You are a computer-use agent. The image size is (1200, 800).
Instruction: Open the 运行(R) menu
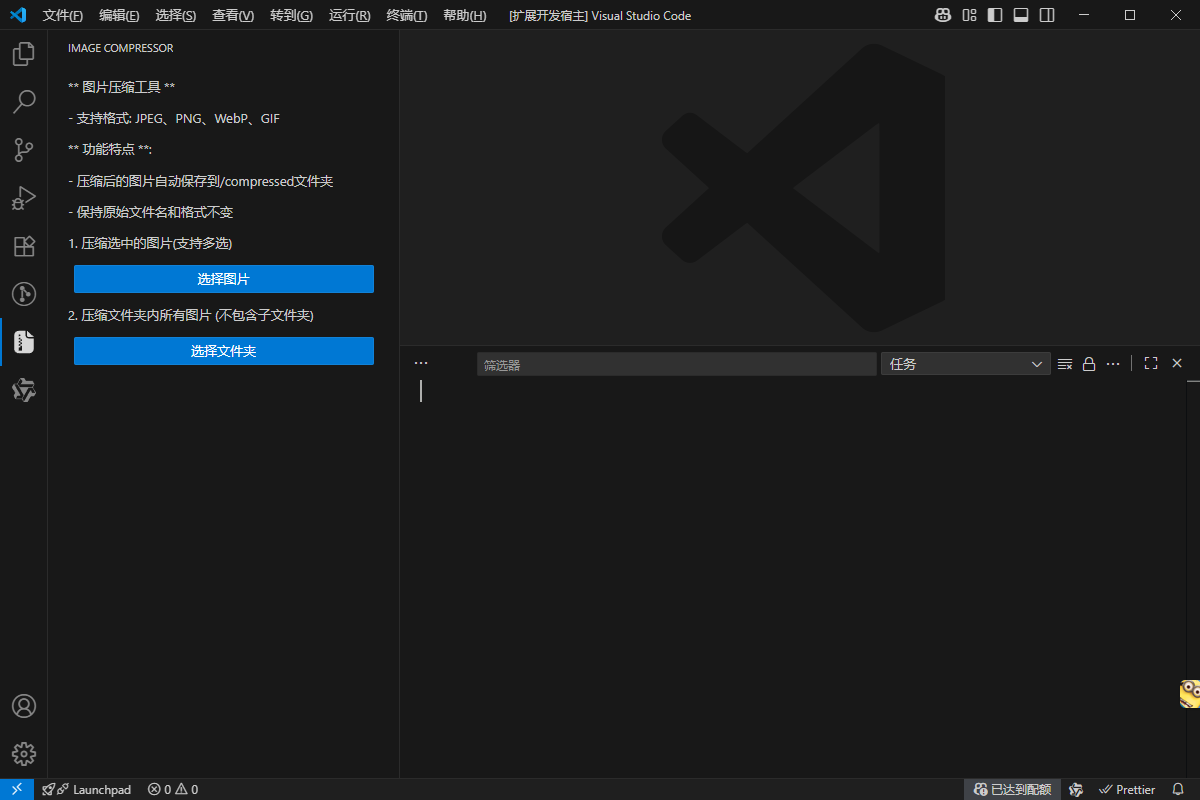click(x=349, y=15)
